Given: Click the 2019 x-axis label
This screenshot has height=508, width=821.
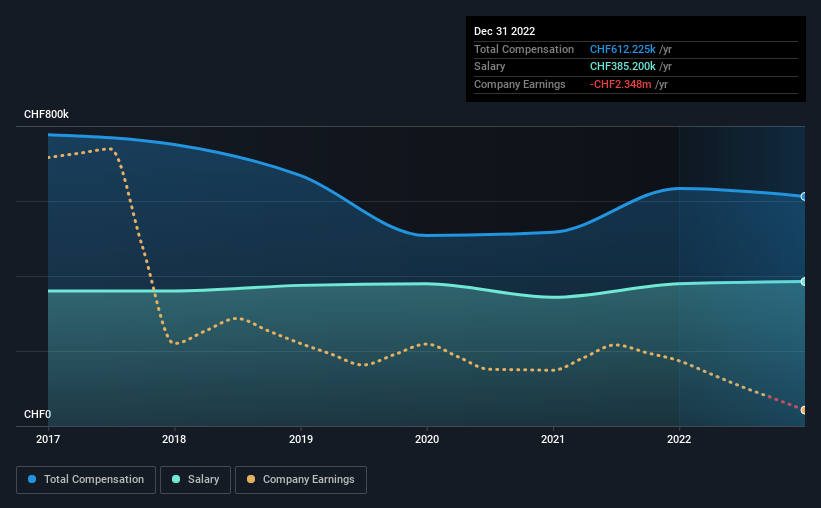Looking at the screenshot, I should tap(301, 439).
